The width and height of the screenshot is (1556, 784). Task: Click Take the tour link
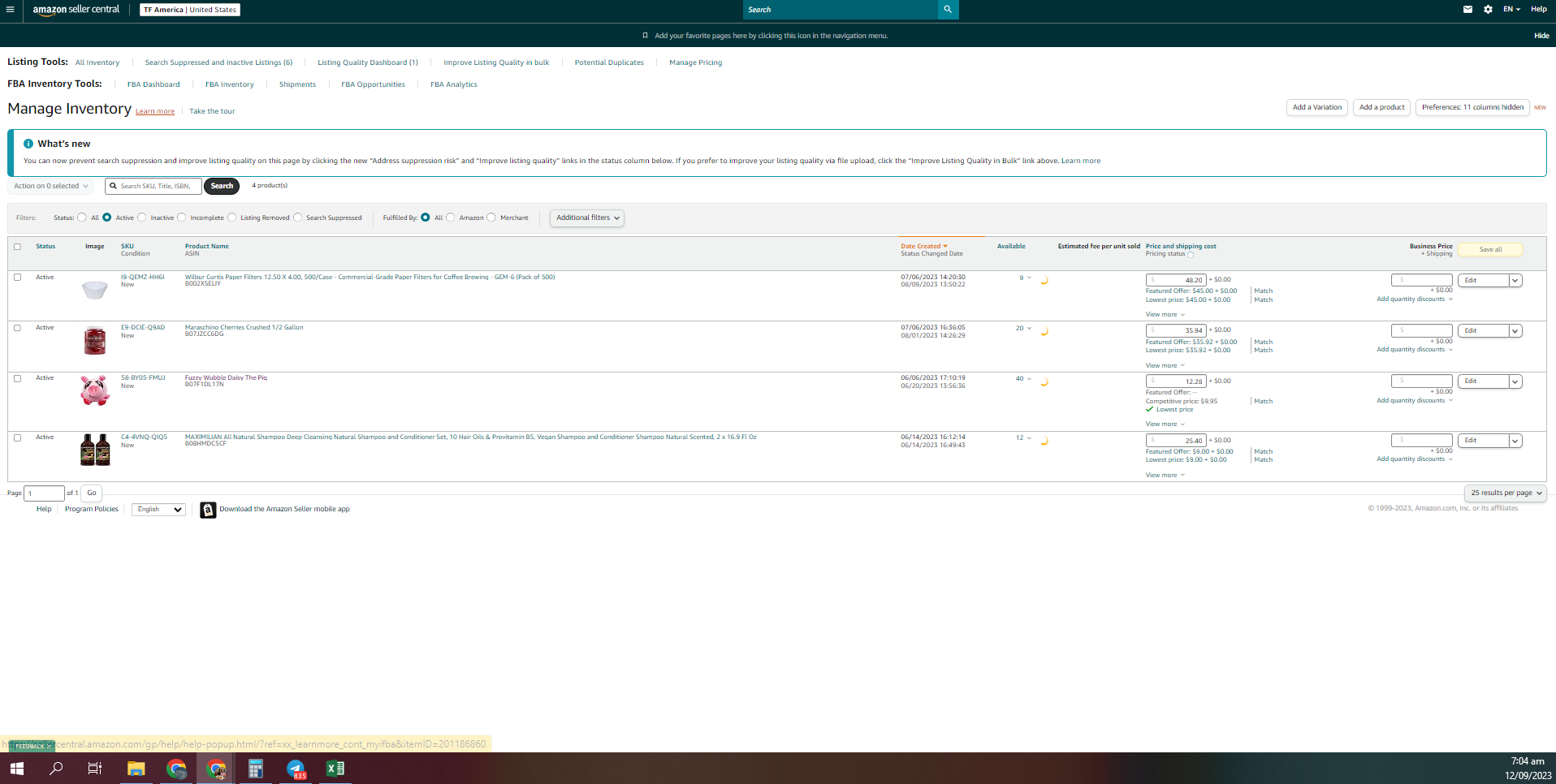(x=212, y=111)
